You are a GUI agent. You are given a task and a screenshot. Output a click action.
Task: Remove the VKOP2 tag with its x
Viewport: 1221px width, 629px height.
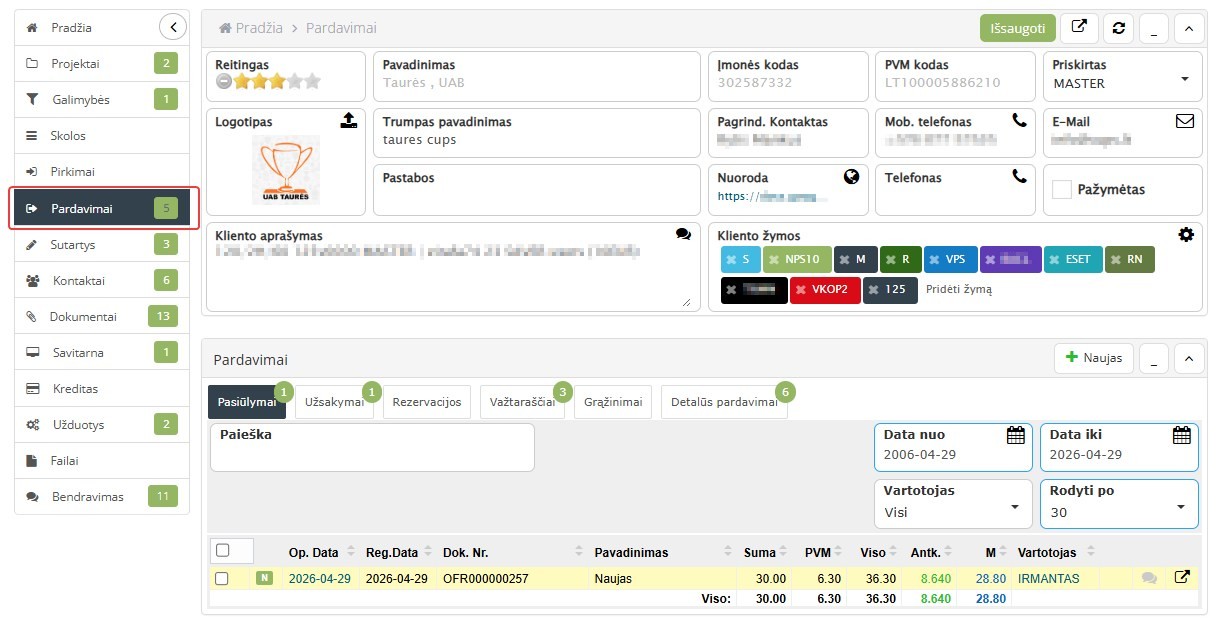801,290
